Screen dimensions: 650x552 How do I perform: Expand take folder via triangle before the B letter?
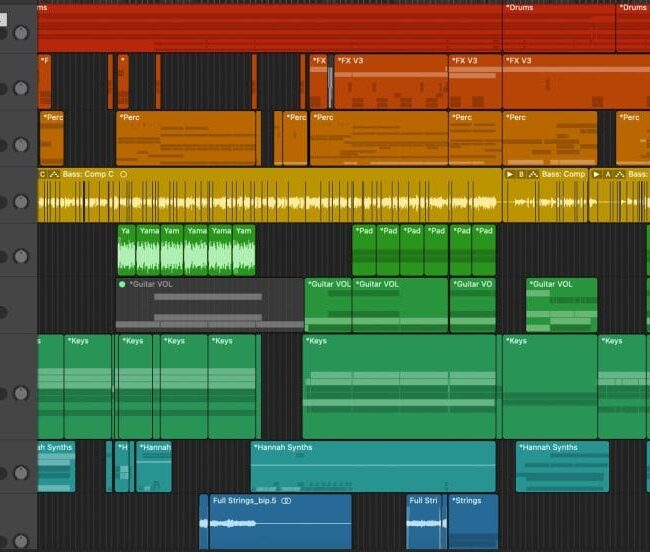[509, 174]
